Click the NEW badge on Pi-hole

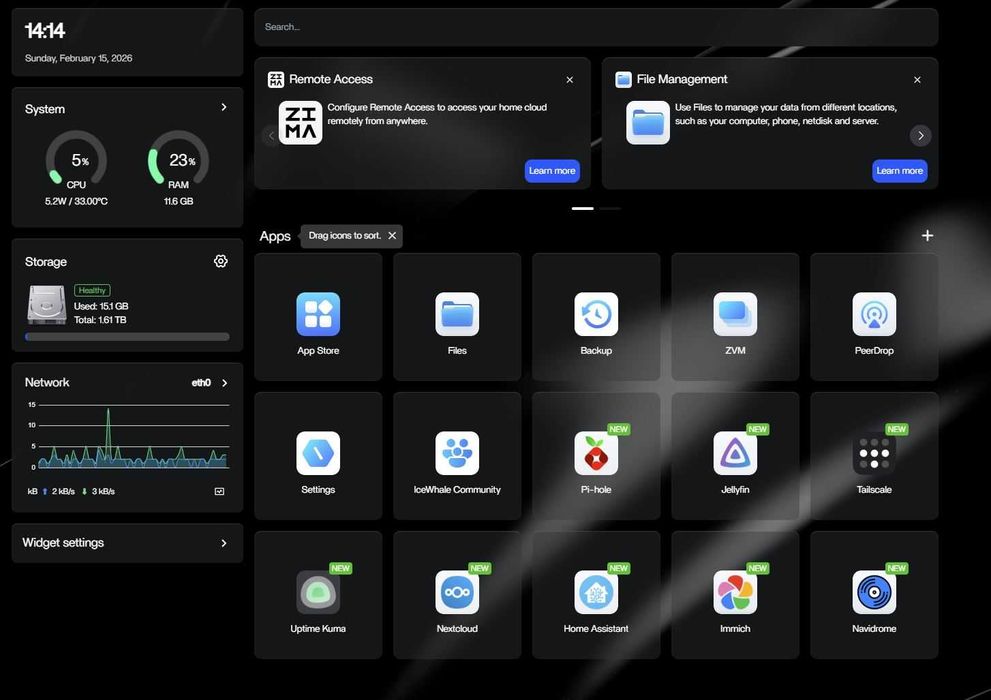tap(618, 429)
